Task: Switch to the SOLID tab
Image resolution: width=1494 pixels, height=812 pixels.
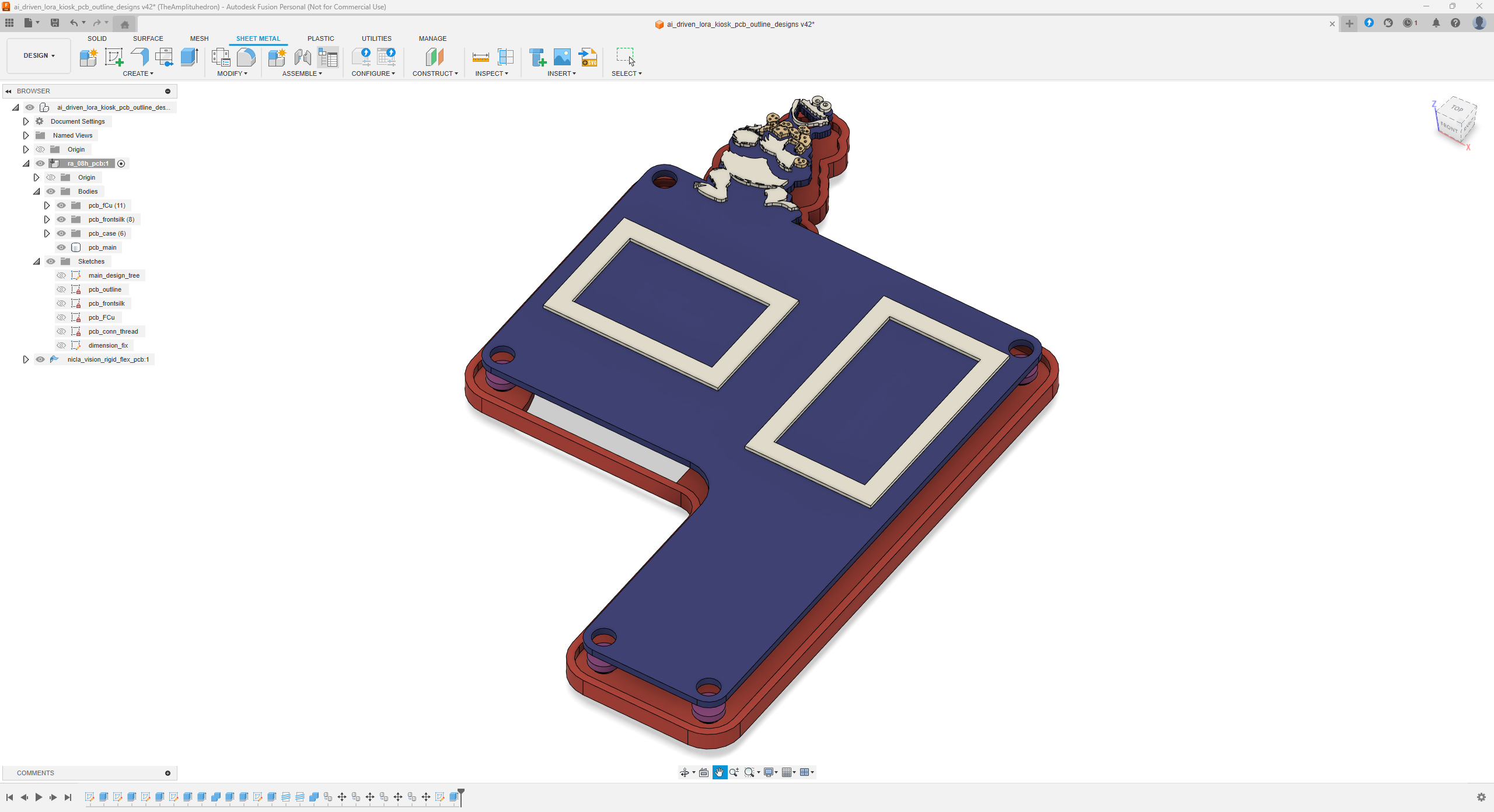Action: 97,38
